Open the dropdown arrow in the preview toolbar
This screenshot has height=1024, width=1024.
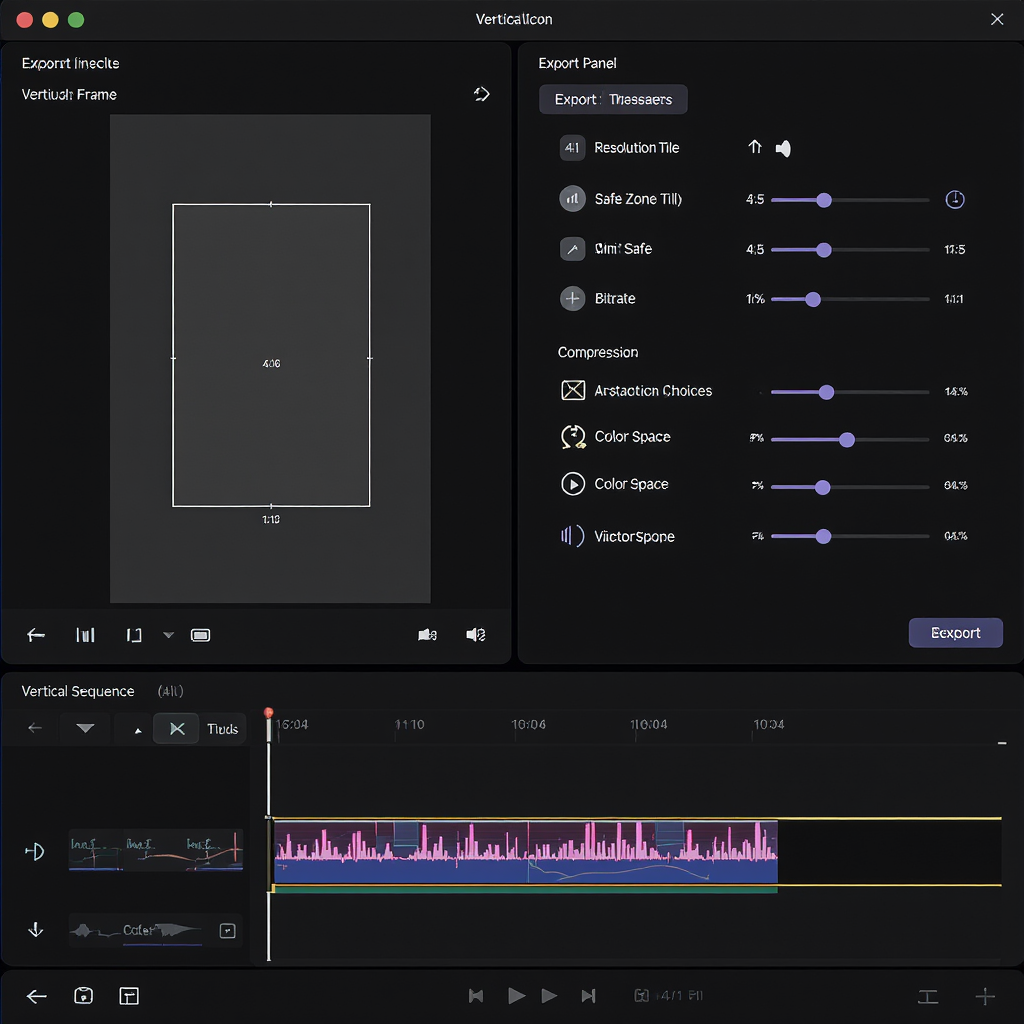pyautogui.click(x=168, y=635)
